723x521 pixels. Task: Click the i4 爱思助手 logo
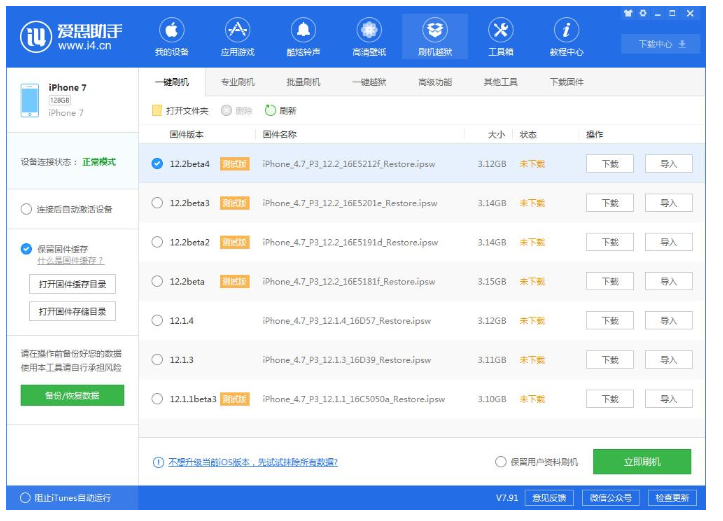(34, 36)
